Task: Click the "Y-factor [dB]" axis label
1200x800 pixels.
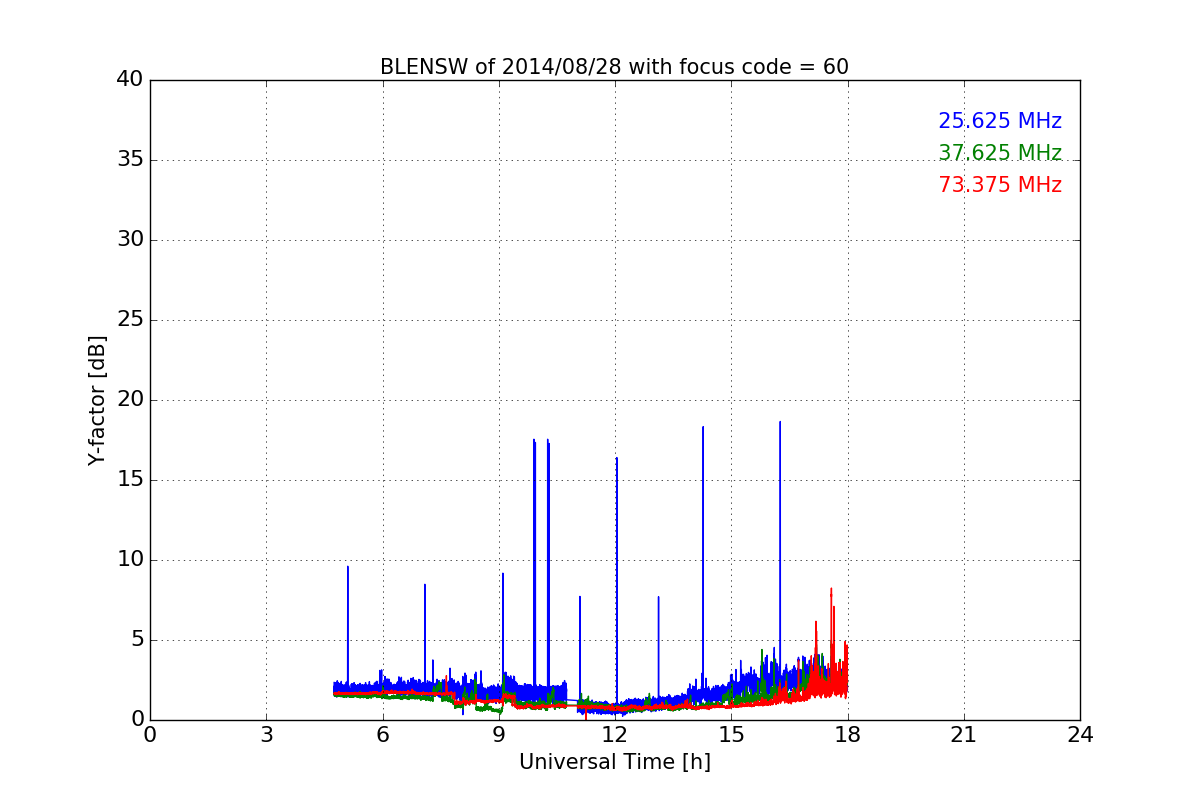Action: 97,400
